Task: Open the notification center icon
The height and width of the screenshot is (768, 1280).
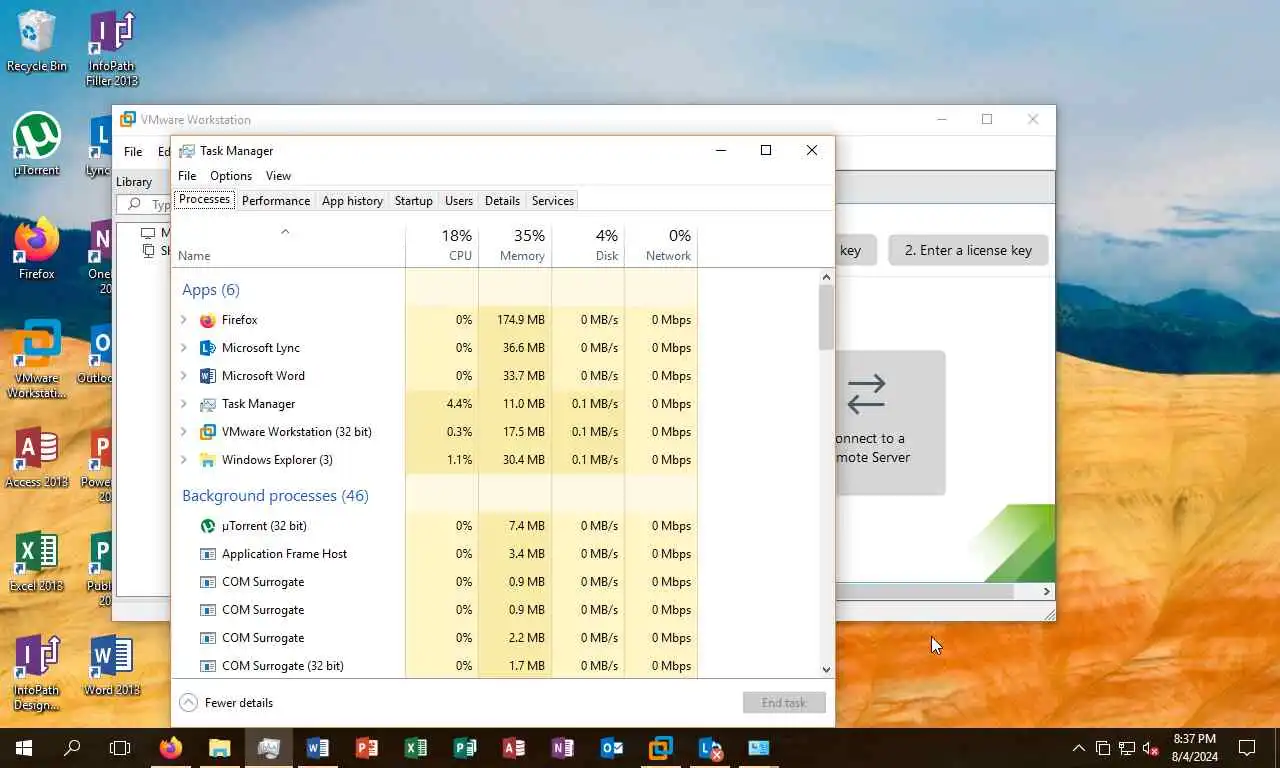Action: click(1247, 748)
